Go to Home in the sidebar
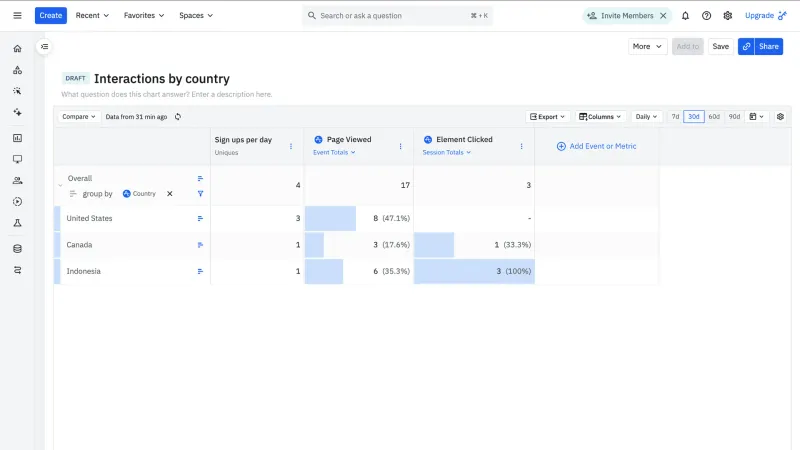This screenshot has height=450, width=800. (x=17, y=48)
